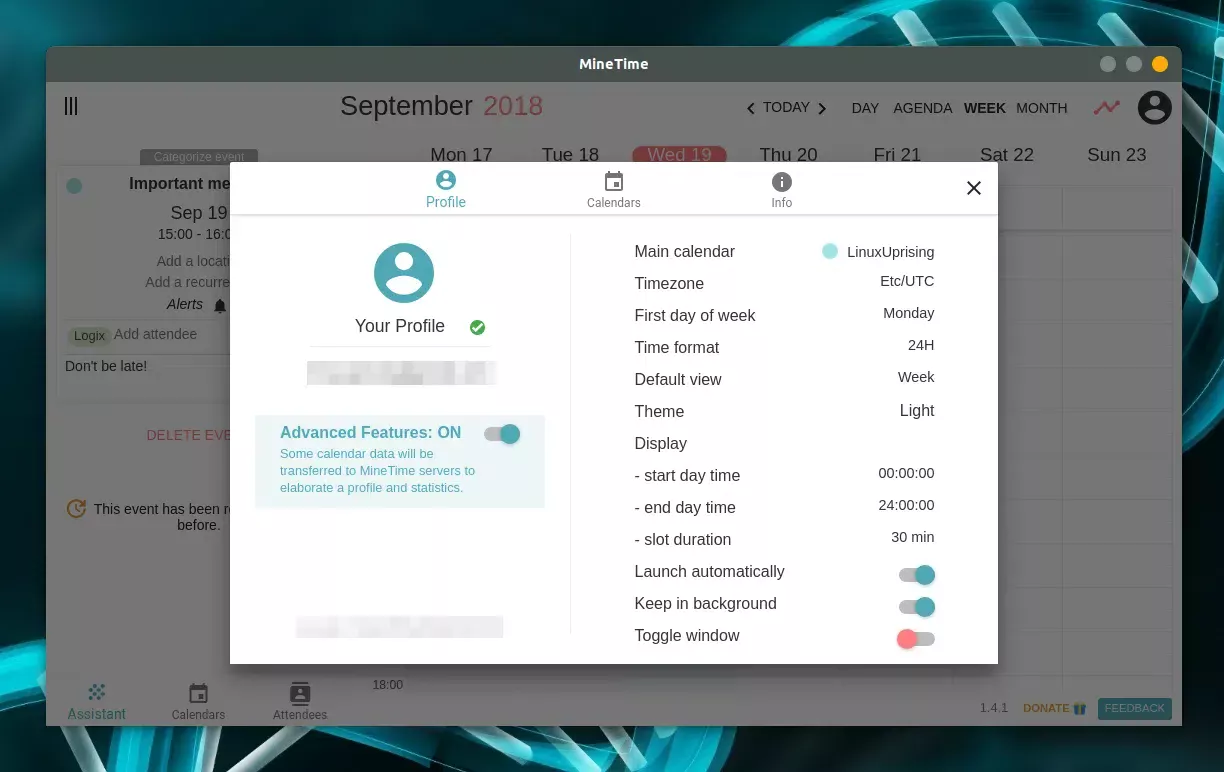Screen dimensions: 1224x772
Task: Click the Profile tab person icon
Action: [x=446, y=180]
